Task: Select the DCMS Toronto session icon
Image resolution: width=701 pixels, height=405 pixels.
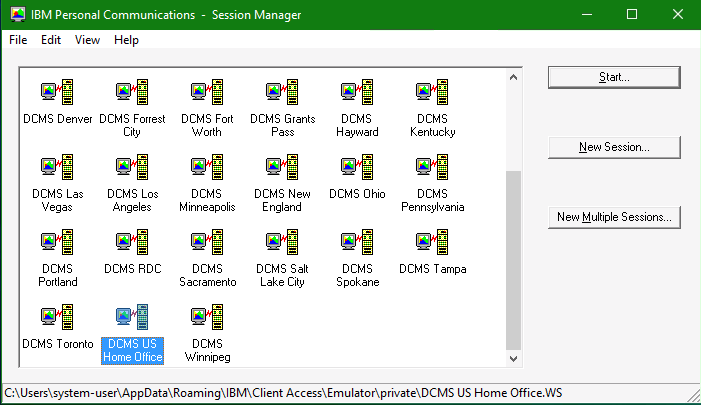Action: [57, 317]
